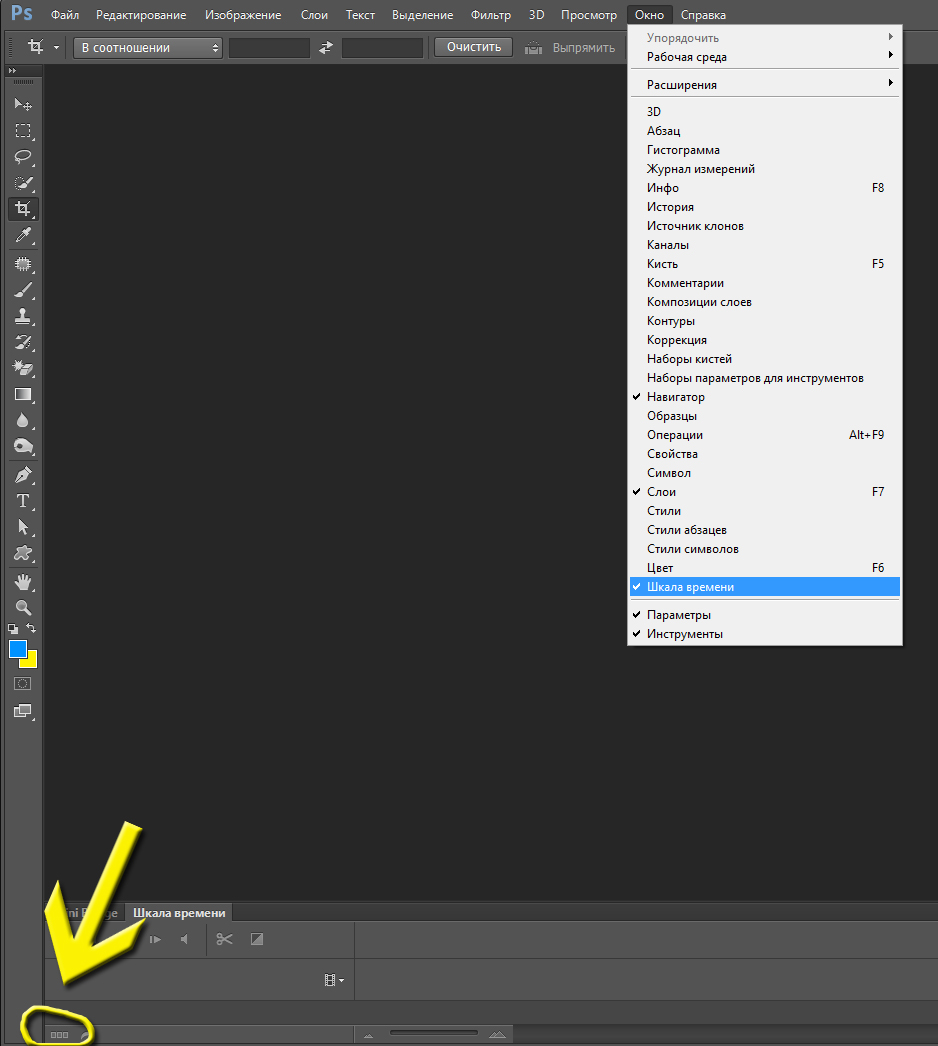Click the timeline zoom slider
Screen dimensions: 938x1046
pyautogui.click(x=434, y=1033)
